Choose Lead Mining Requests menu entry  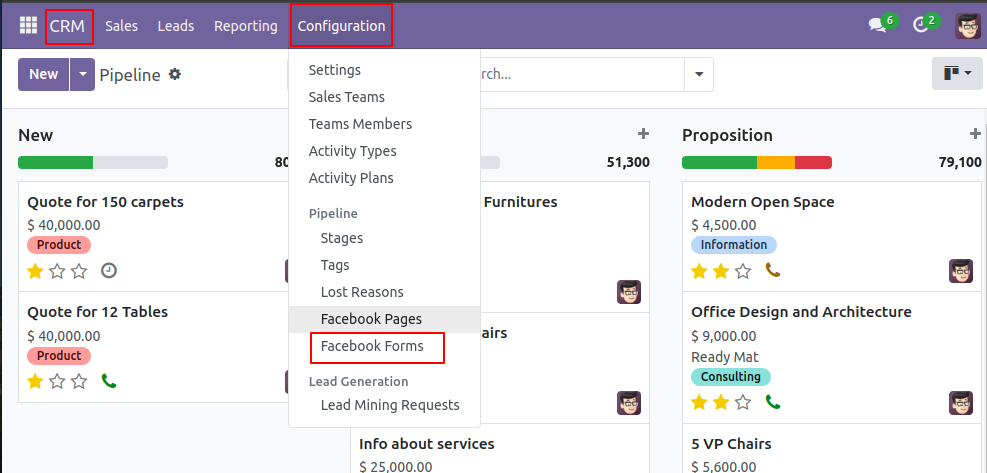tap(390, 405)
